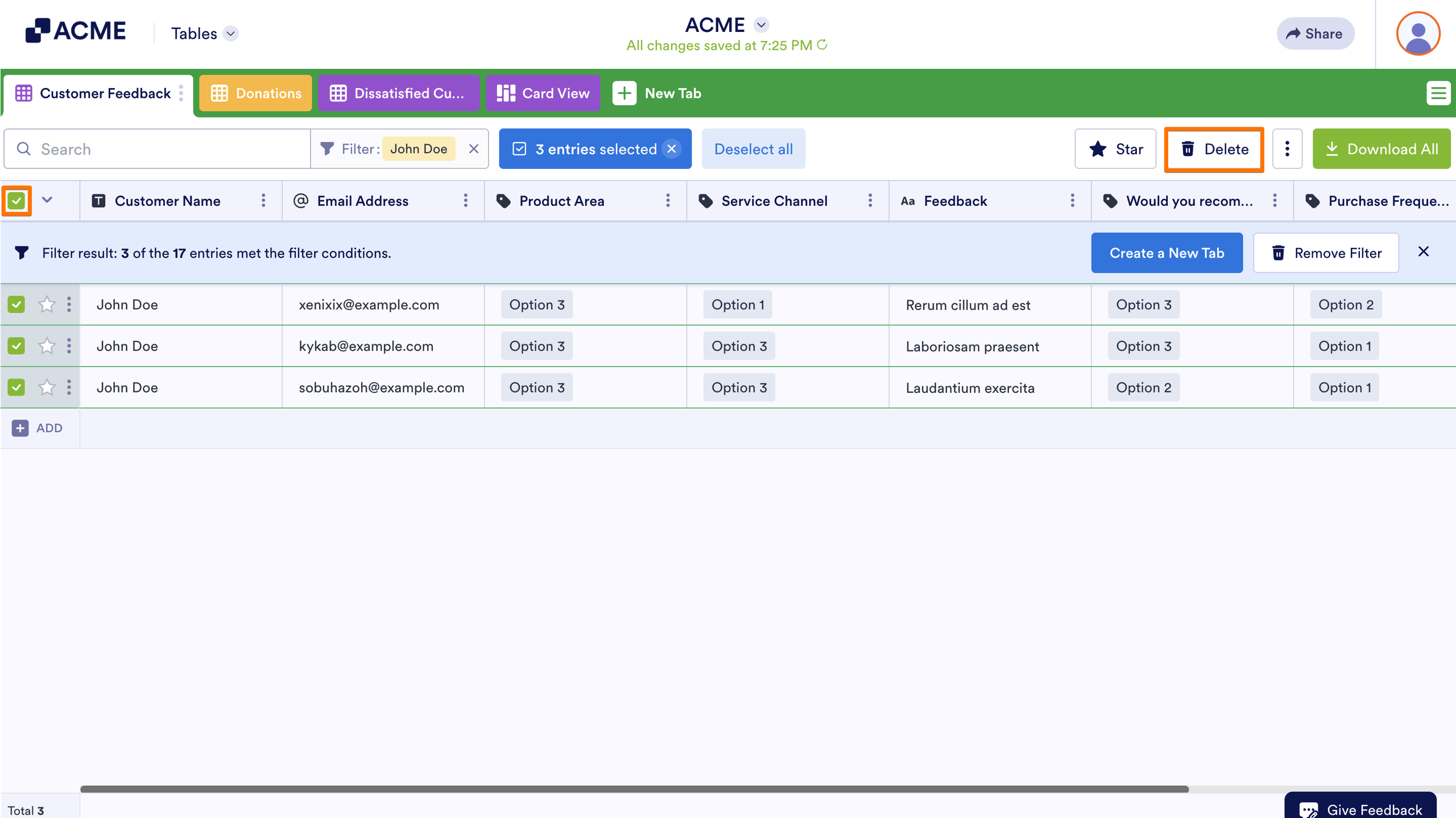Screen dimensions: 1456x818
Task: Toggle the select-all header checkbox
Action: click(16, 201)
